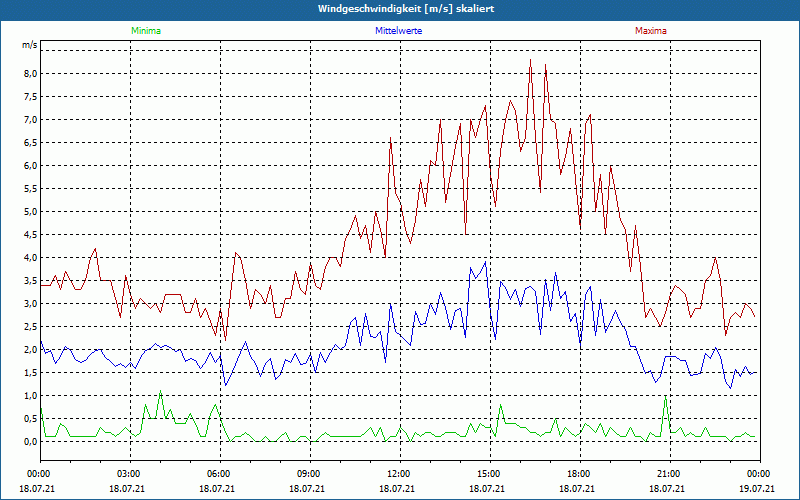Image resolution: width=800 pixels, height=500 pixels.
Task: Click the red Maxima peak above 8,0
Action: [531, 60]
